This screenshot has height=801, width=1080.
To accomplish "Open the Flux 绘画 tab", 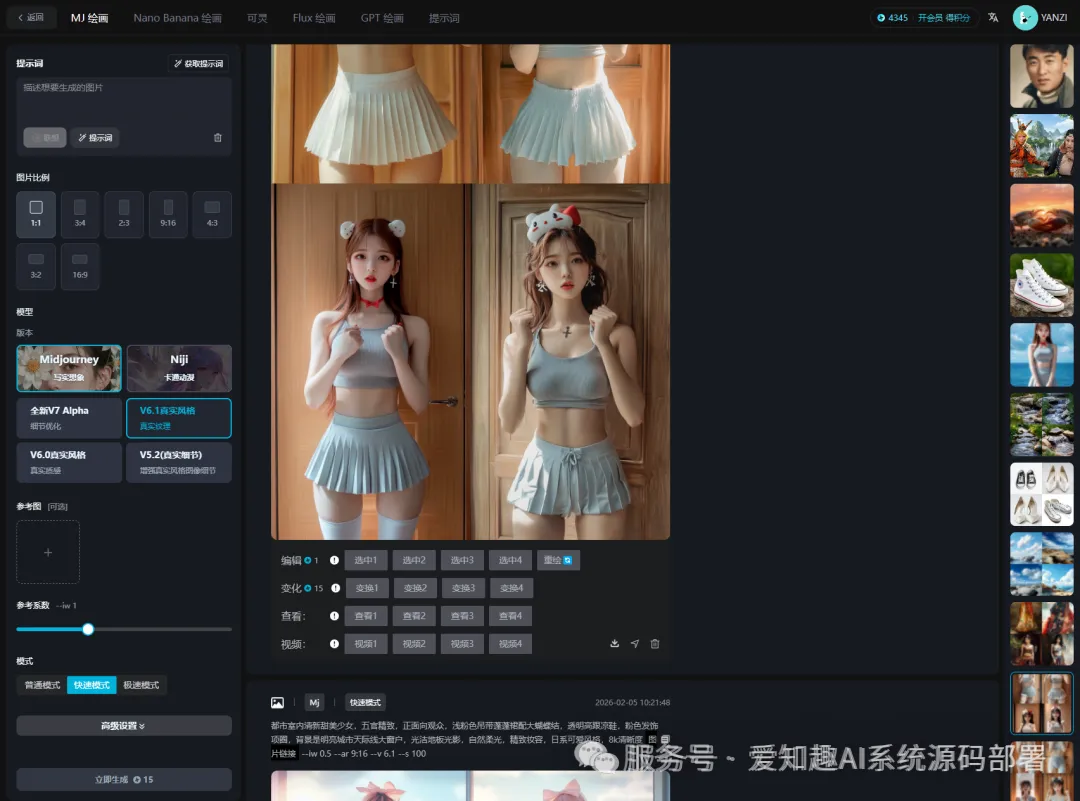I will 314,18.
